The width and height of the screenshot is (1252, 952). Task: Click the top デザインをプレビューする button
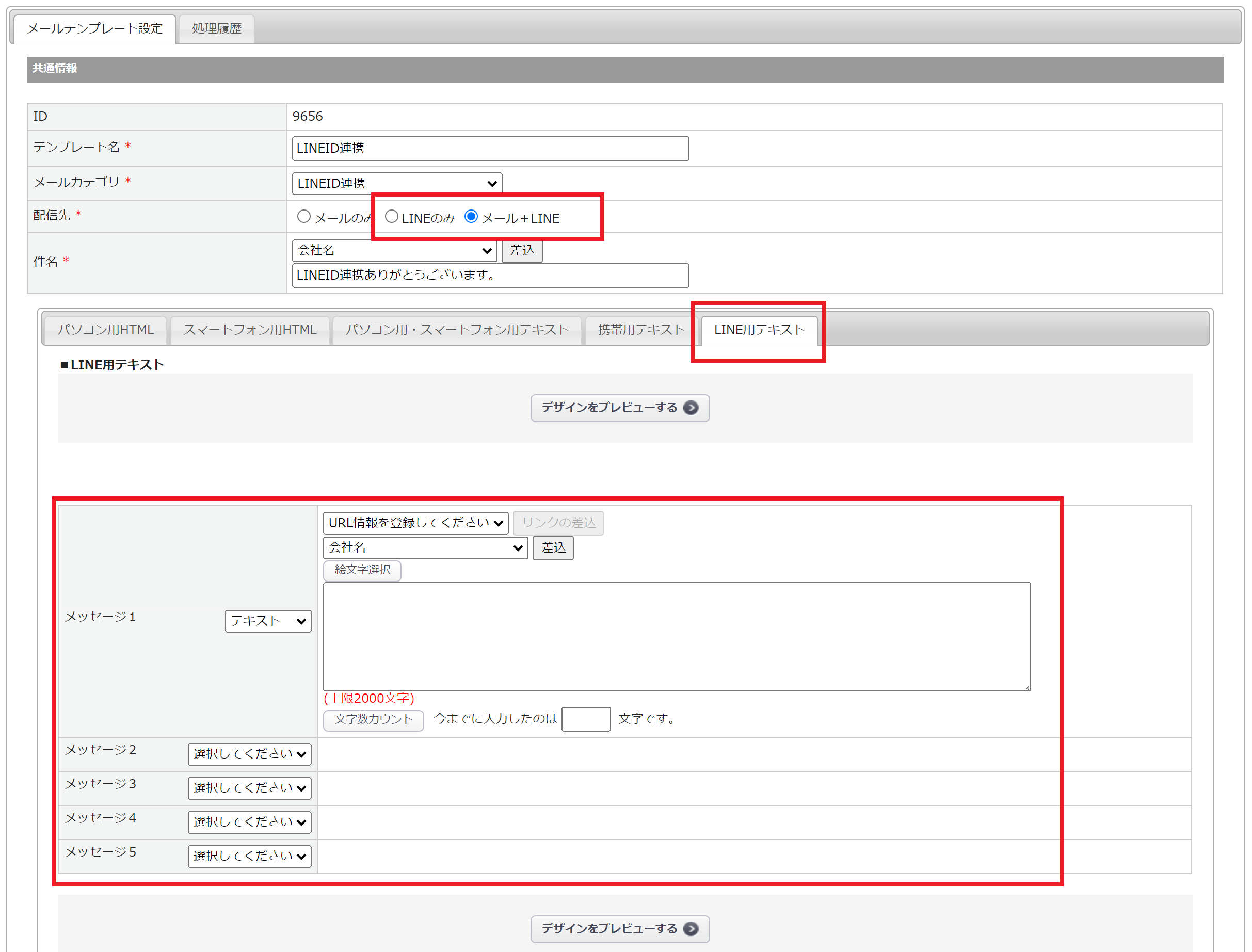click(x=619, y=408)
